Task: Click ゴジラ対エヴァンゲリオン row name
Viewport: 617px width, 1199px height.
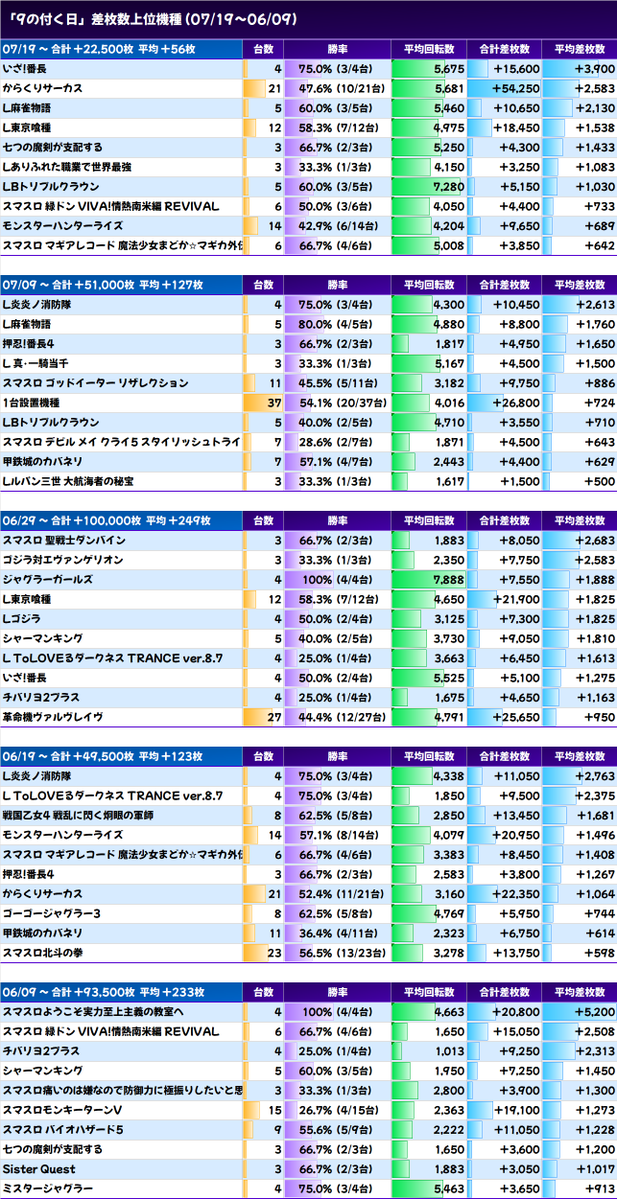Action: pos(63,560)
